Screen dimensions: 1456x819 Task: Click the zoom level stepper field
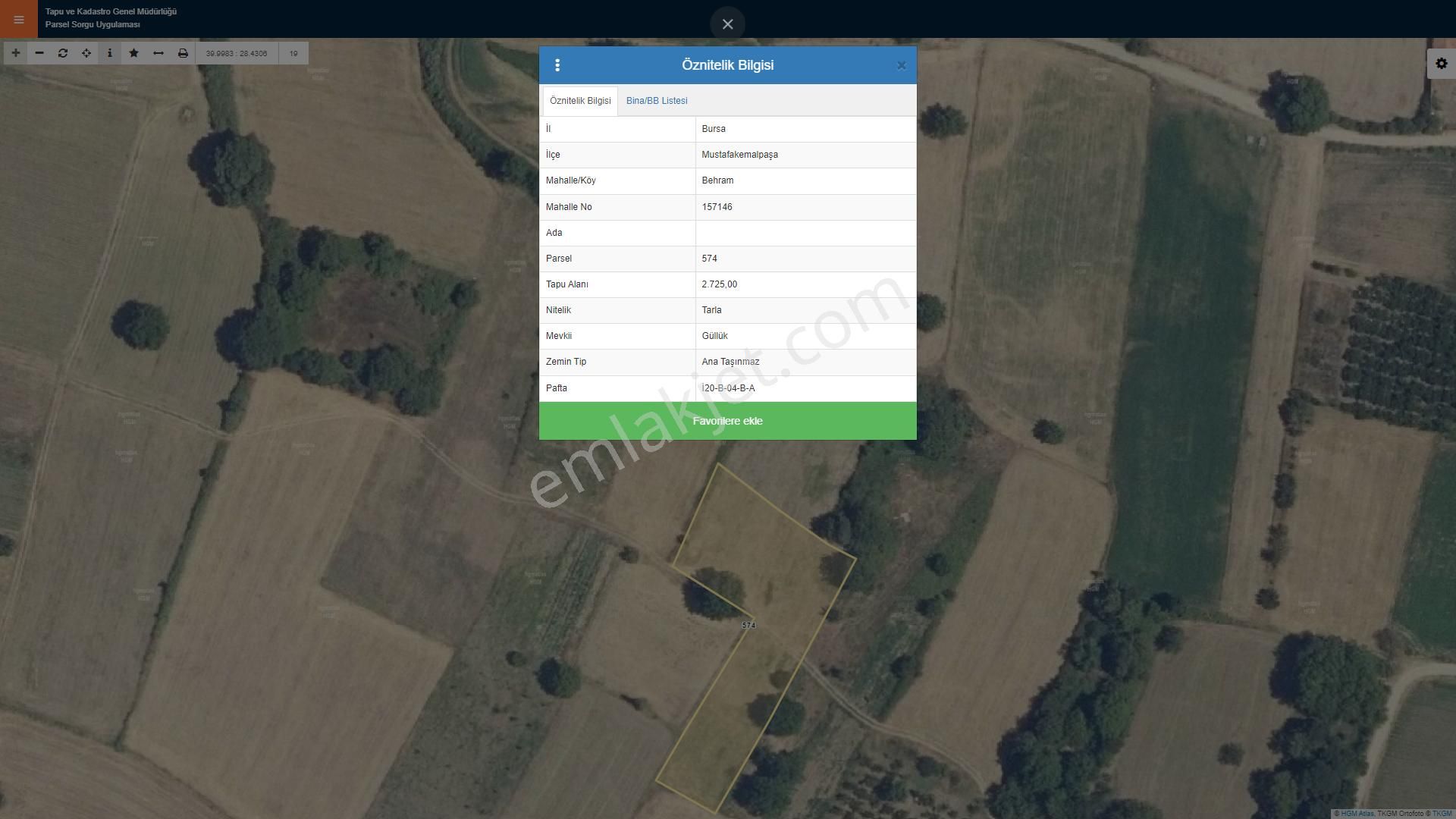pyautogui.click(x=292, y=53)
